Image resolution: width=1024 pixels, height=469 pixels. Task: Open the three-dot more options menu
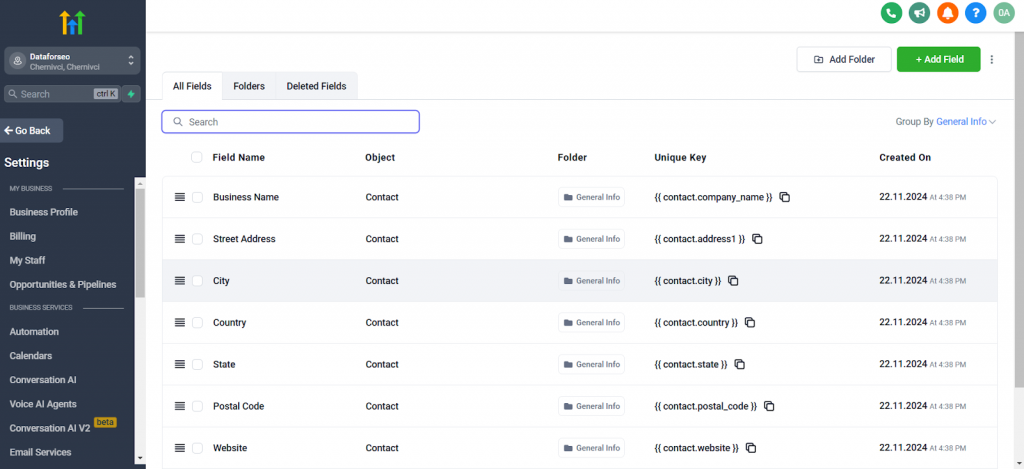992,60
